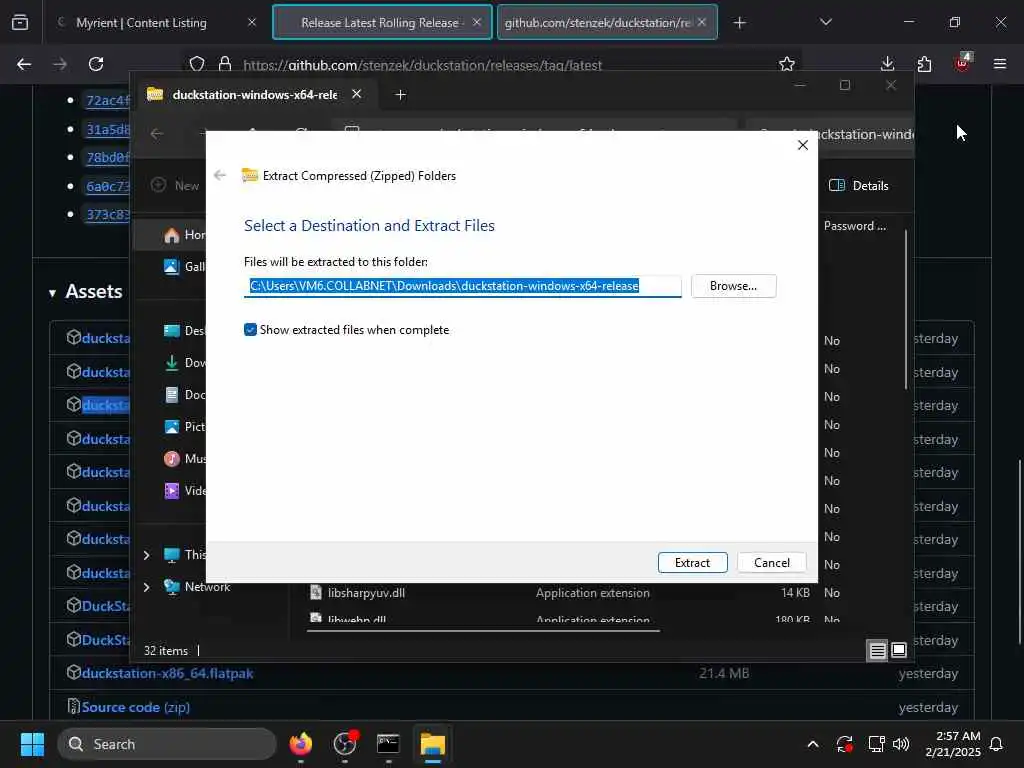Viewport: 1024px width, 768px height.
Task: Open the Windows Start menu
Action: tap(32, 744)
